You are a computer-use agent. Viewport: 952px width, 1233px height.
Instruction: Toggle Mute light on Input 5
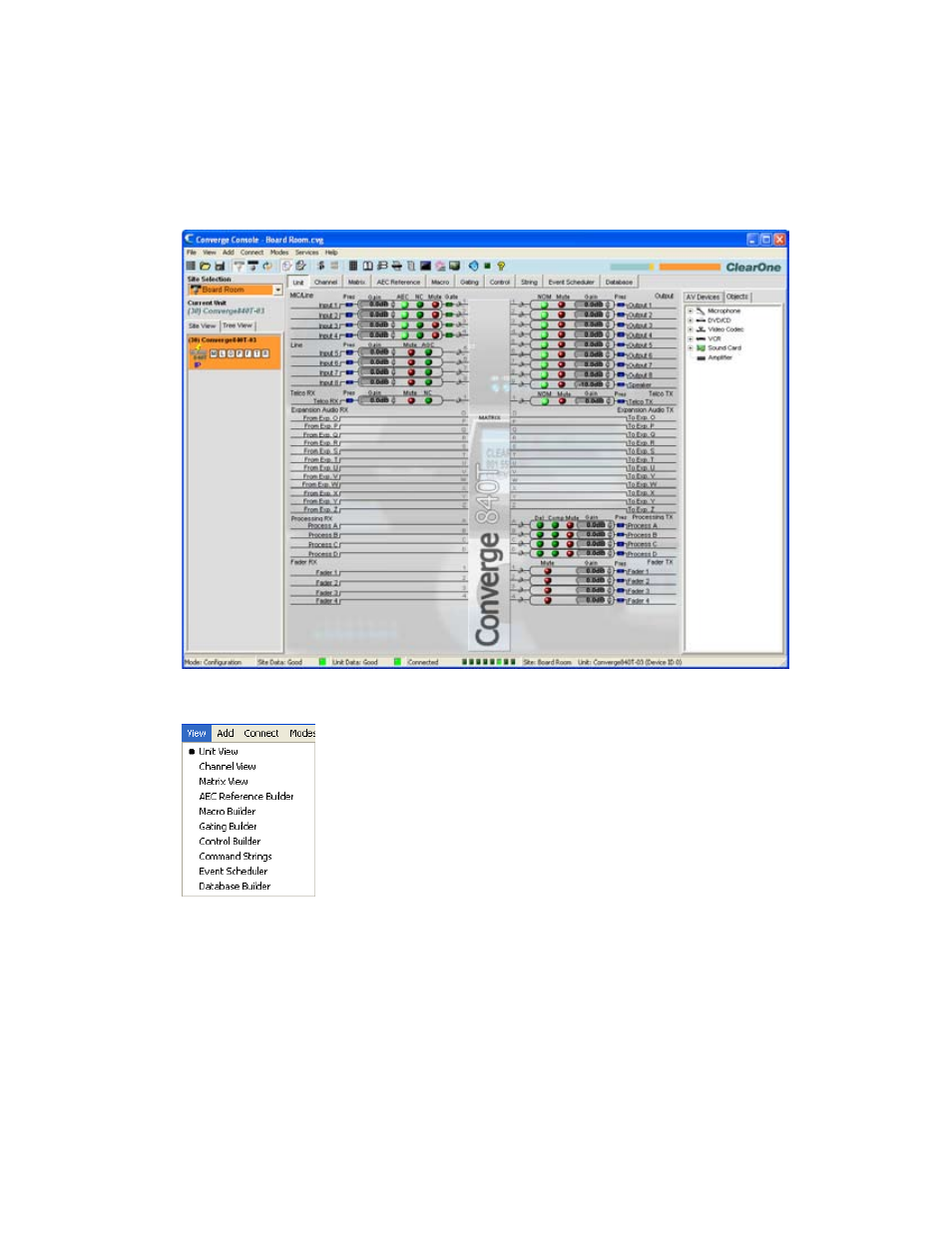click(411, 352)
